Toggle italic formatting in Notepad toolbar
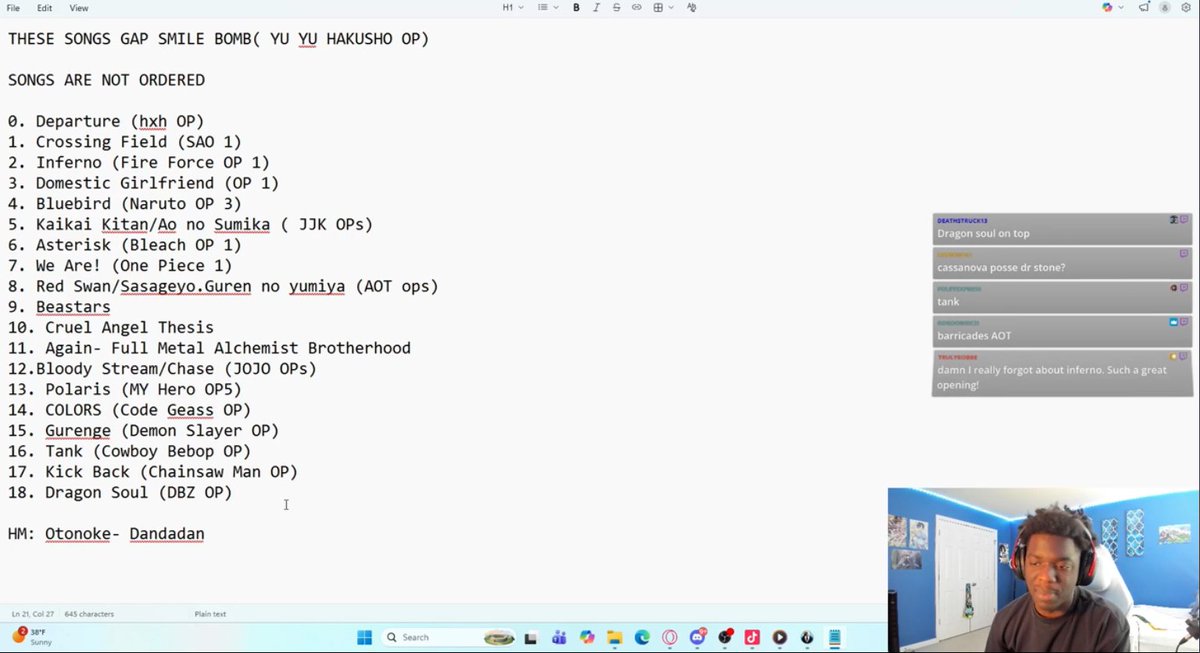1200x653 pixels. tap(596, 8)
